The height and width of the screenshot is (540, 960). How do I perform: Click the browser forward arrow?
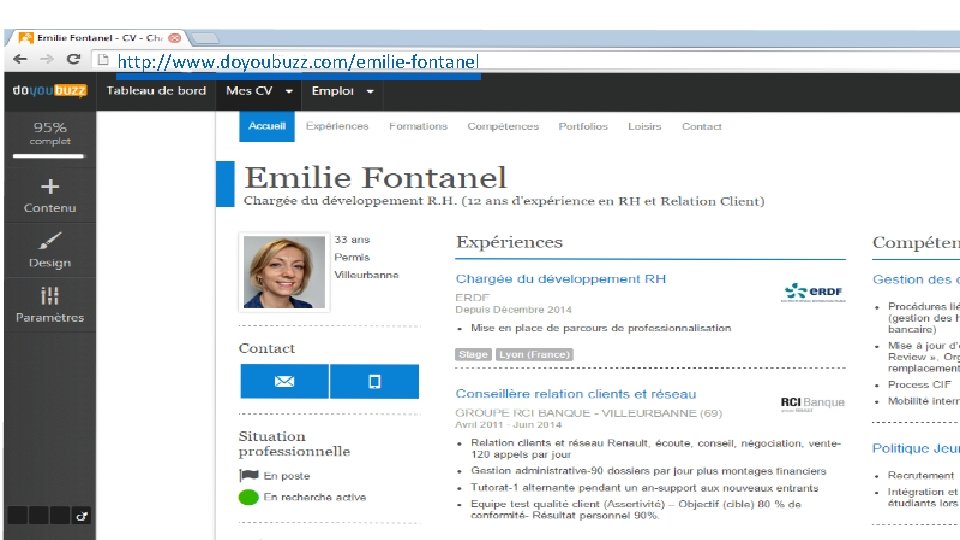pos(47,59)
